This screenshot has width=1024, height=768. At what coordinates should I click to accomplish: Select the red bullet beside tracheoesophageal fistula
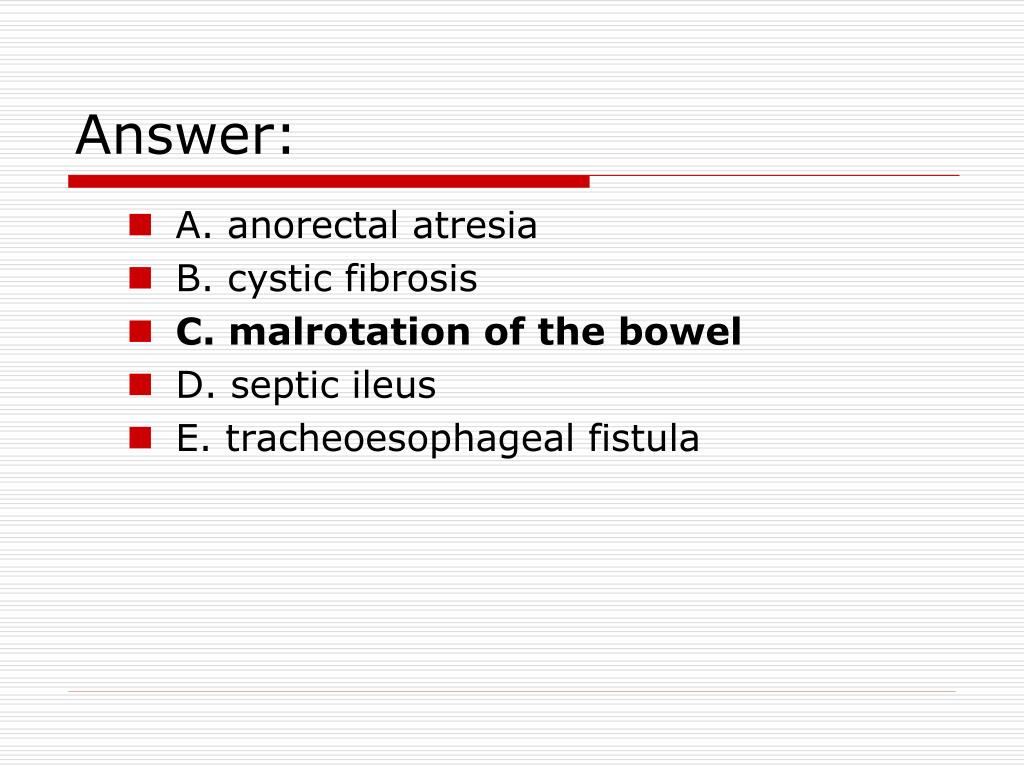click(140, 438)
